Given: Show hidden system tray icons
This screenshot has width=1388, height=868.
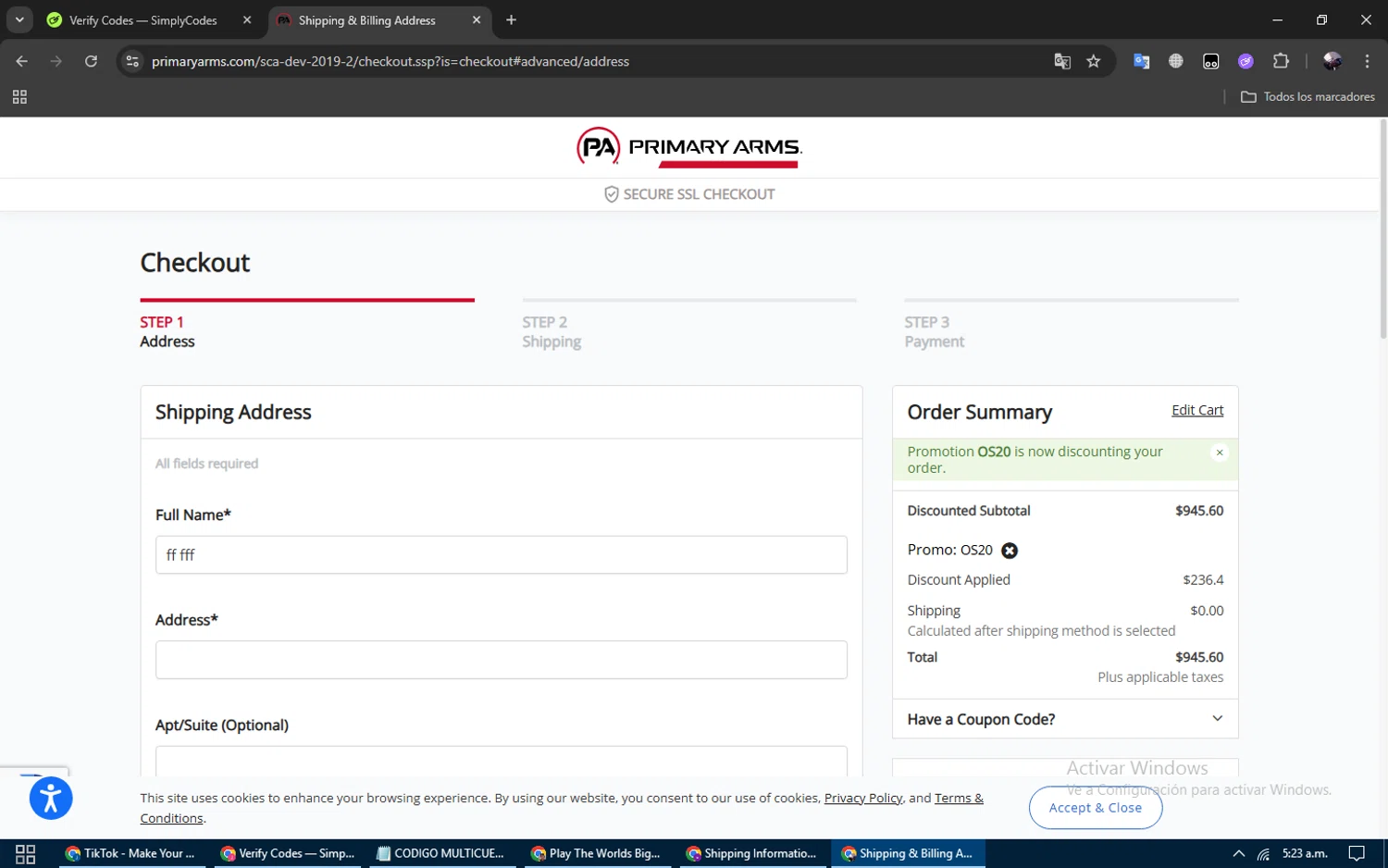Looking at the screenshot, I should (1238, 853).
